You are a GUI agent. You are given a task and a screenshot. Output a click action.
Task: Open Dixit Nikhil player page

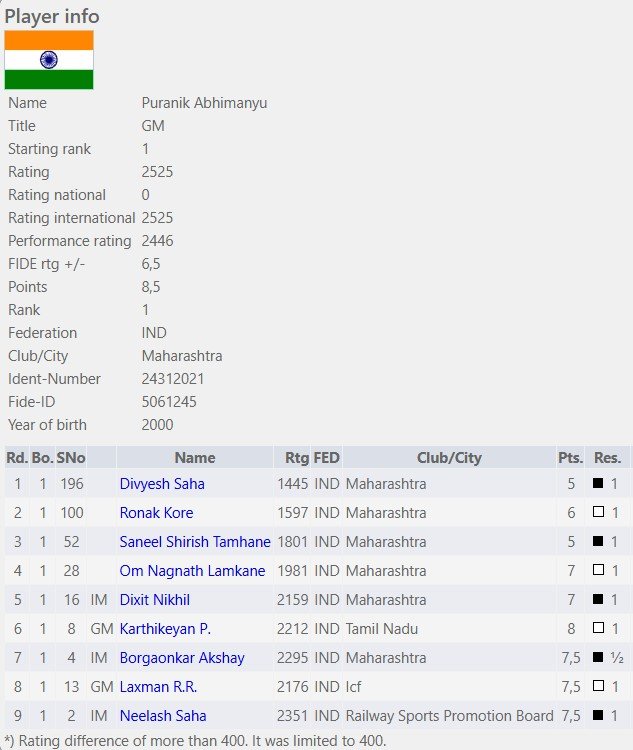point(155,599)
